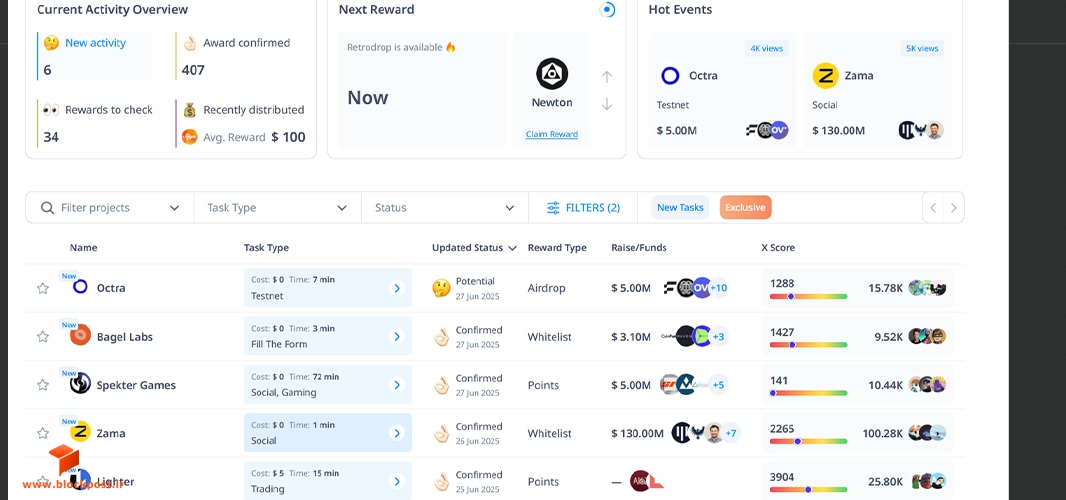
Task: Open the Zama Social task arrow
Action: 397,433
